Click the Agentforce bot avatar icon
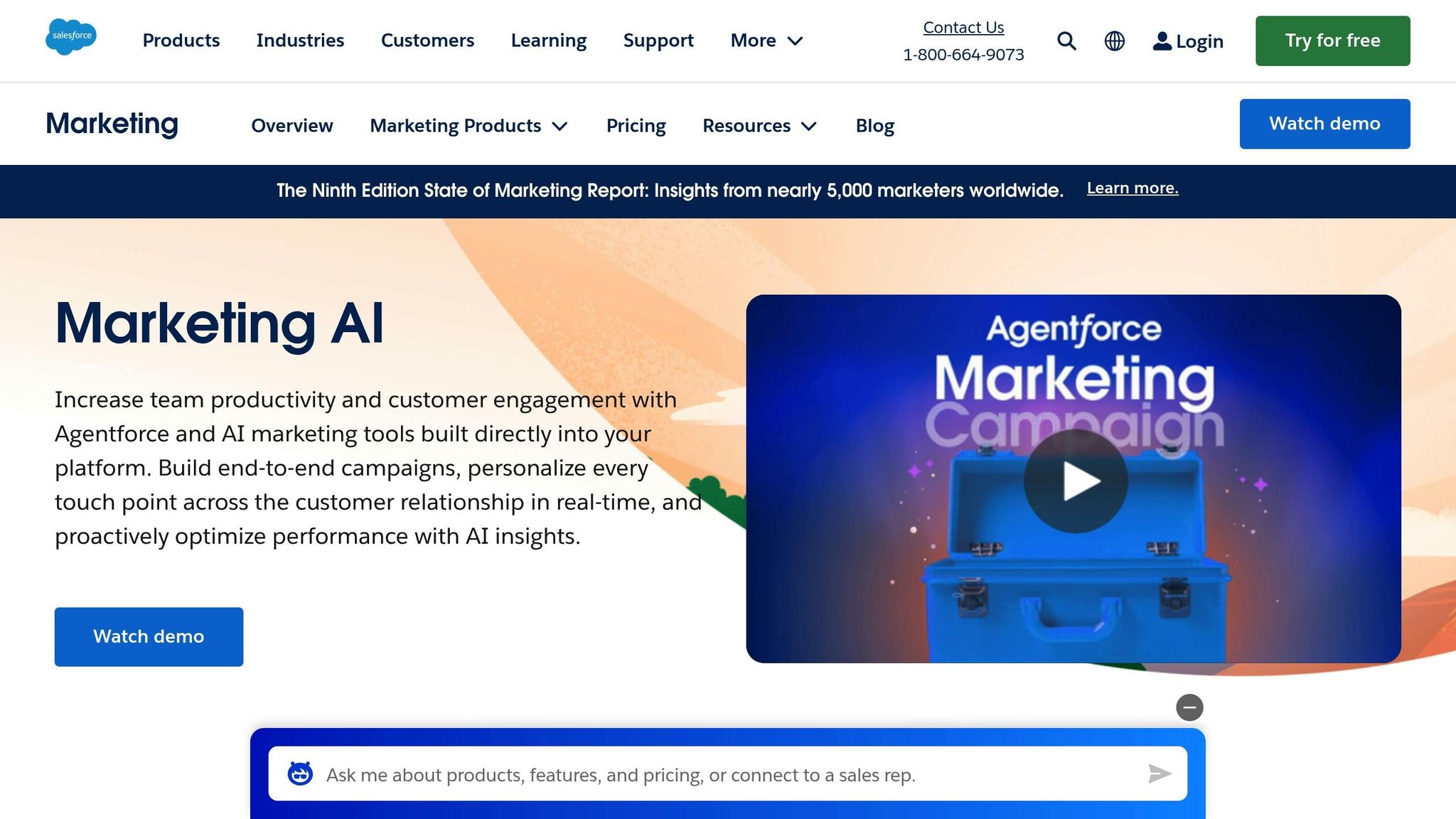1456x819 pixels. click(x=300, y=773)
